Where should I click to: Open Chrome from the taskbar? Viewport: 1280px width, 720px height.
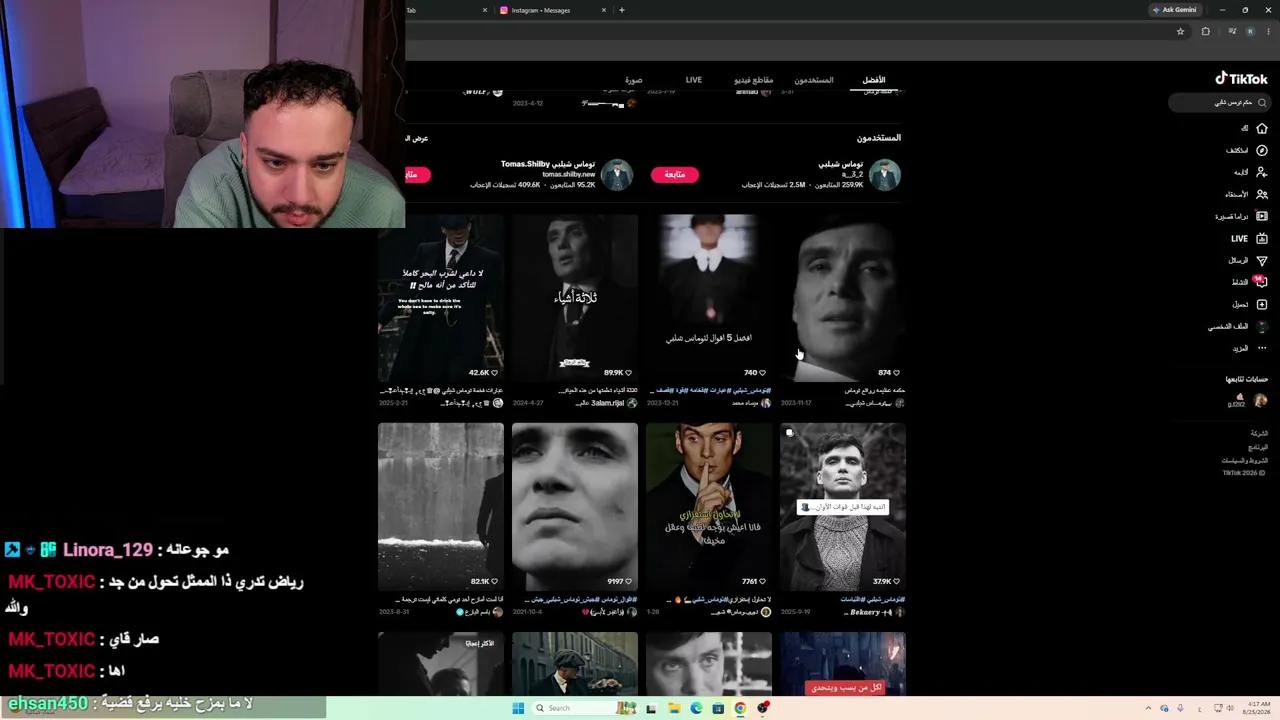click(x=740, y=708)
